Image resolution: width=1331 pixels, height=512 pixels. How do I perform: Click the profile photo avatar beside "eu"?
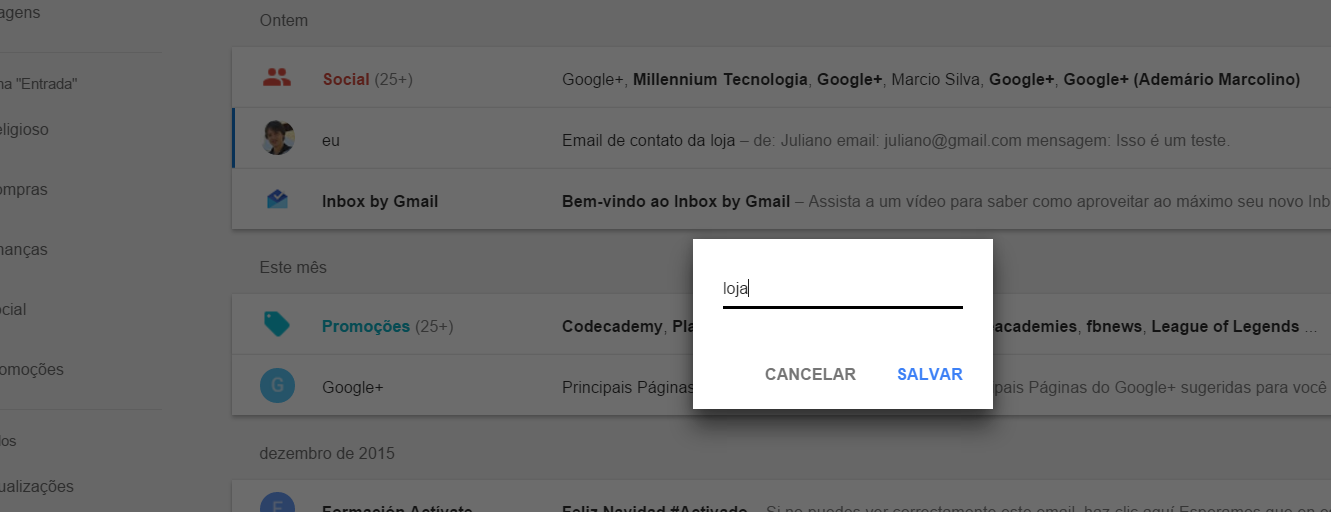[278, 138]
